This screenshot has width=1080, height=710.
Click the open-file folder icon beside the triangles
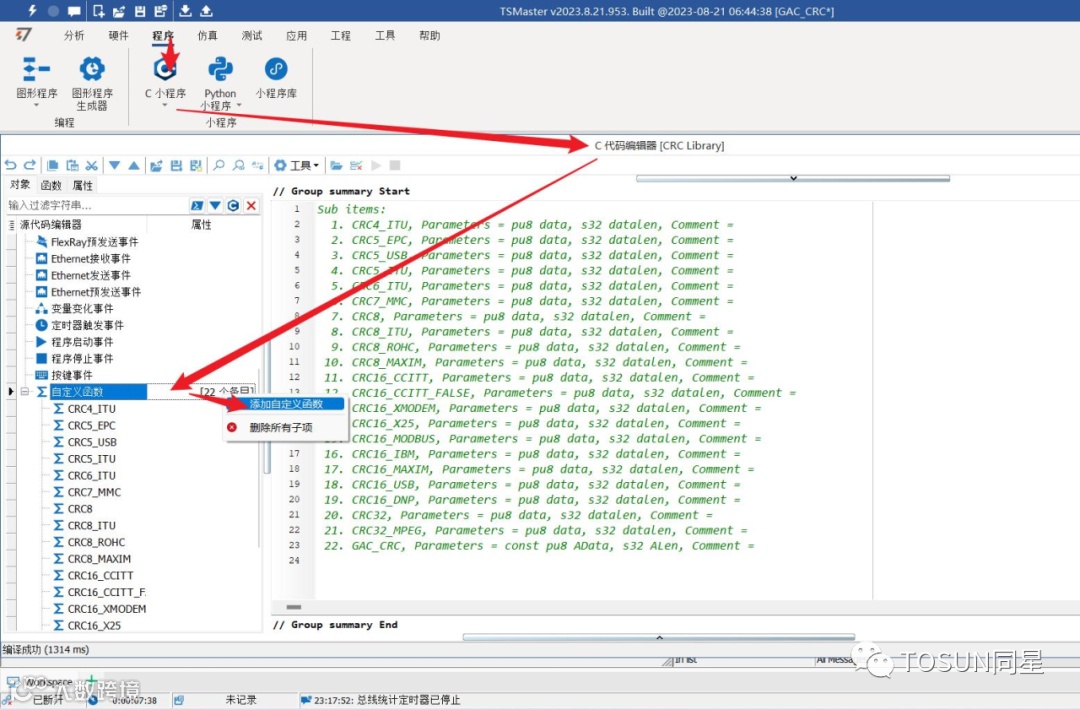(156, 165)
